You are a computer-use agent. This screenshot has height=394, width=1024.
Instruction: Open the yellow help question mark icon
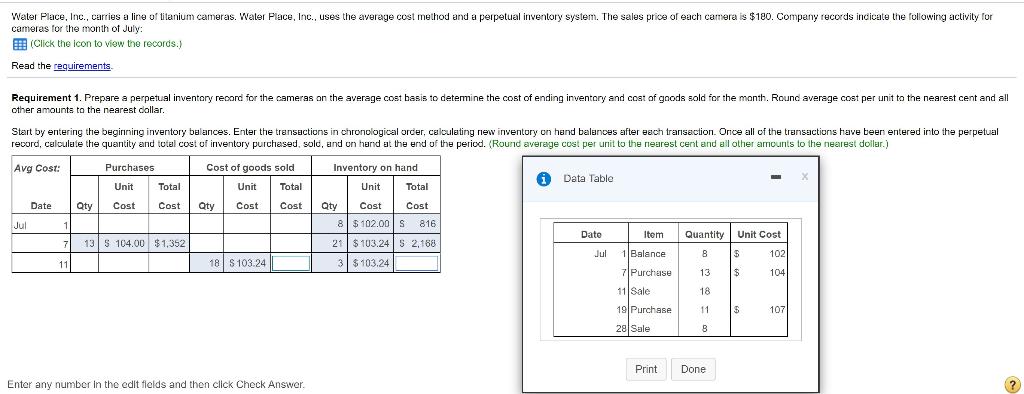point(1013,384)
